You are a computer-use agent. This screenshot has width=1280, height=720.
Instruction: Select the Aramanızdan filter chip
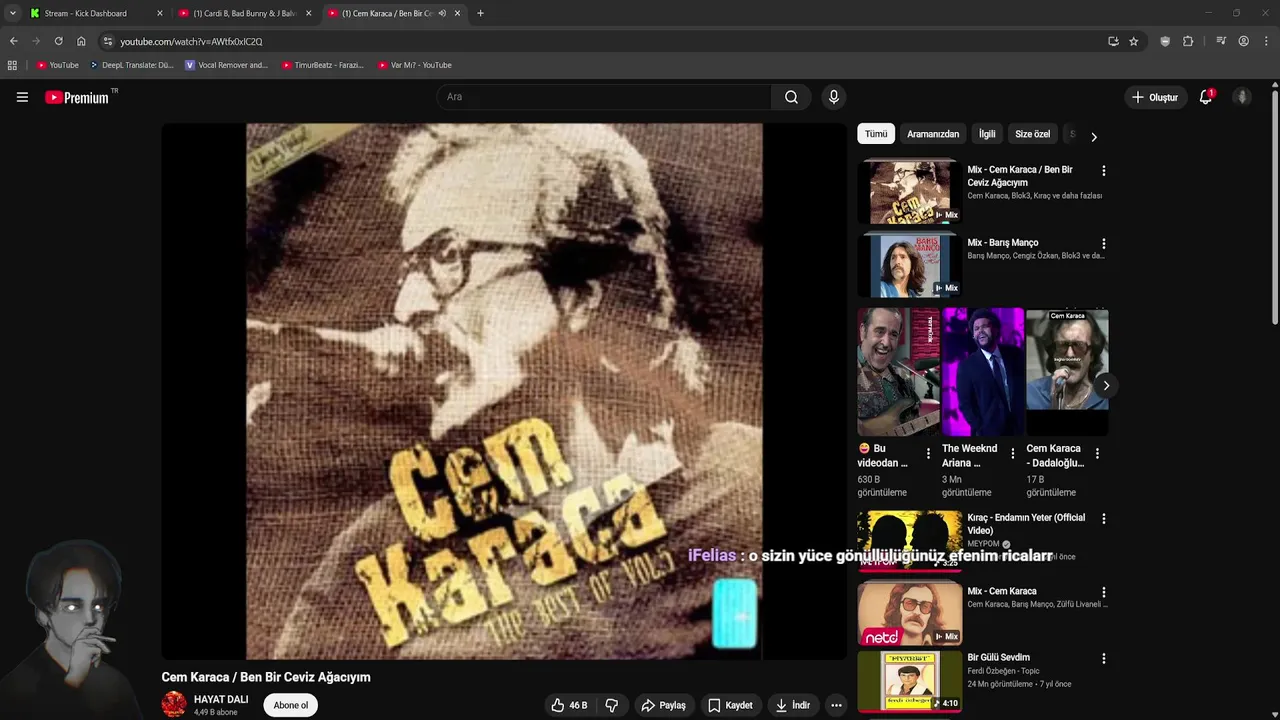933,134
